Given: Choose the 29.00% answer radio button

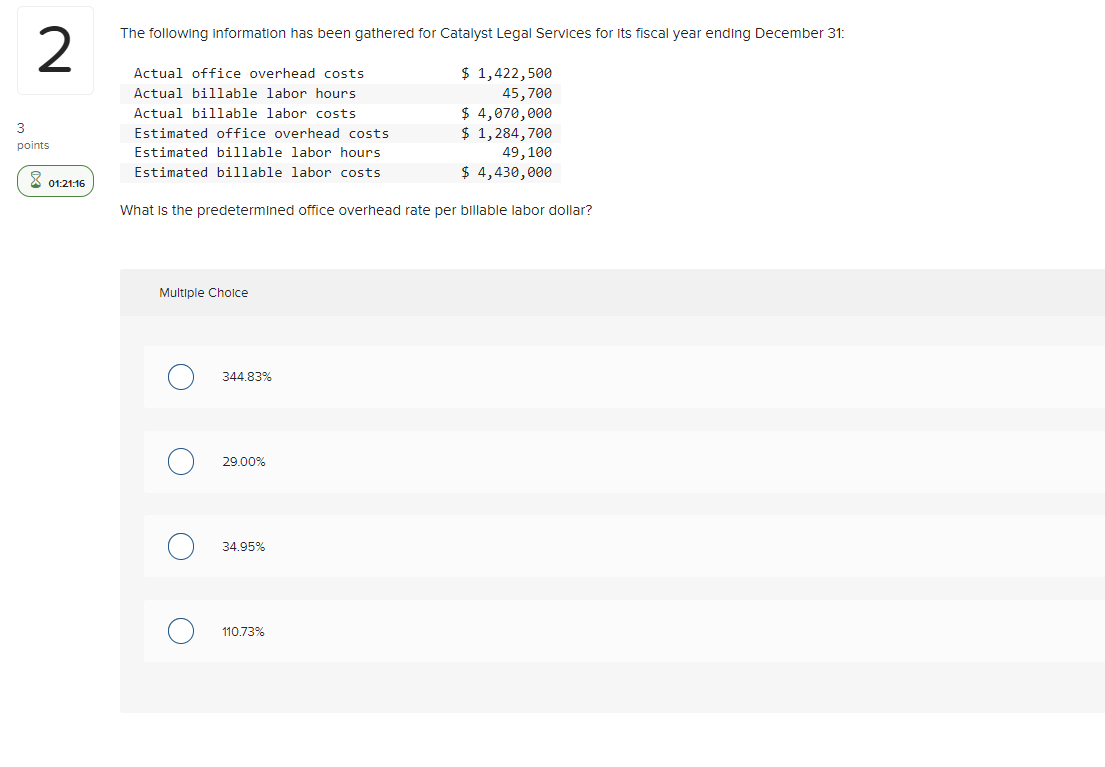Looking at the screenshot, I should click(x=181, y=462).
